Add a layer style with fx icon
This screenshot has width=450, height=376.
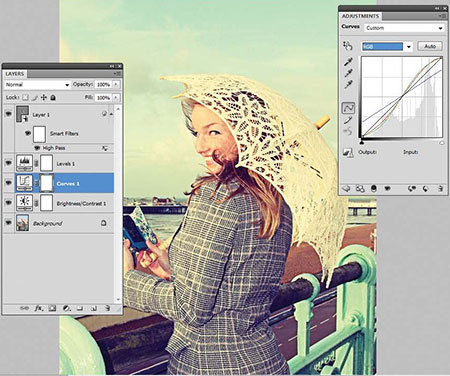click(39, 308)
